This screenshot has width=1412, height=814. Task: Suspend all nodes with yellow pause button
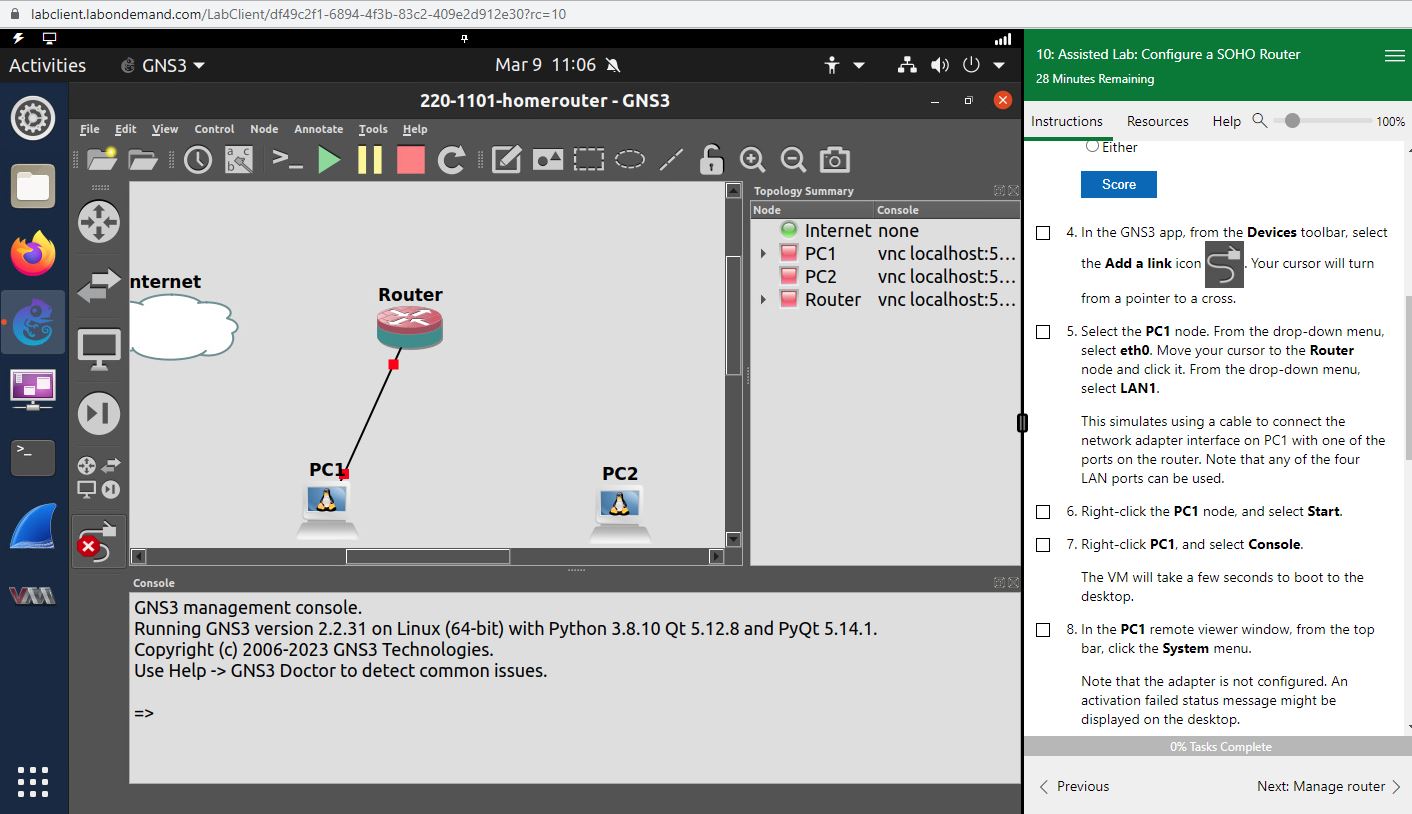[370, 160]
